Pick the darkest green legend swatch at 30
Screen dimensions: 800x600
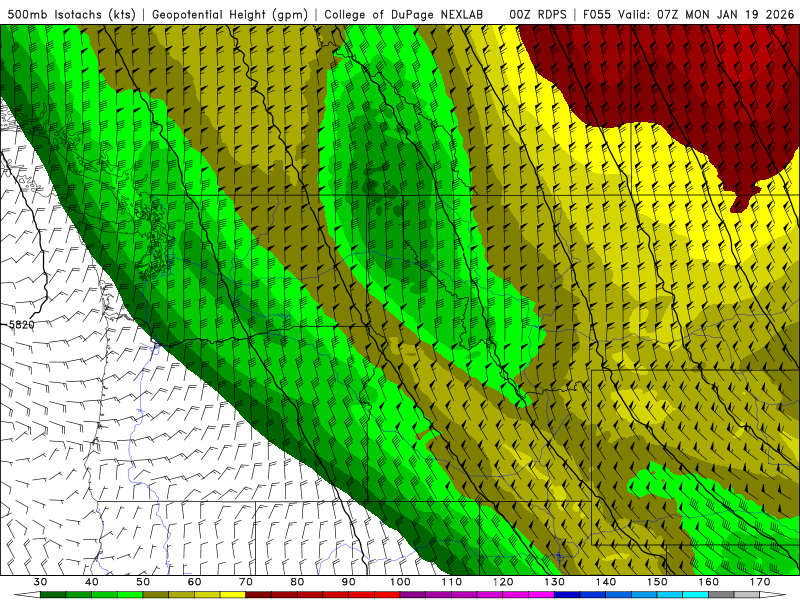click(53, 595)
